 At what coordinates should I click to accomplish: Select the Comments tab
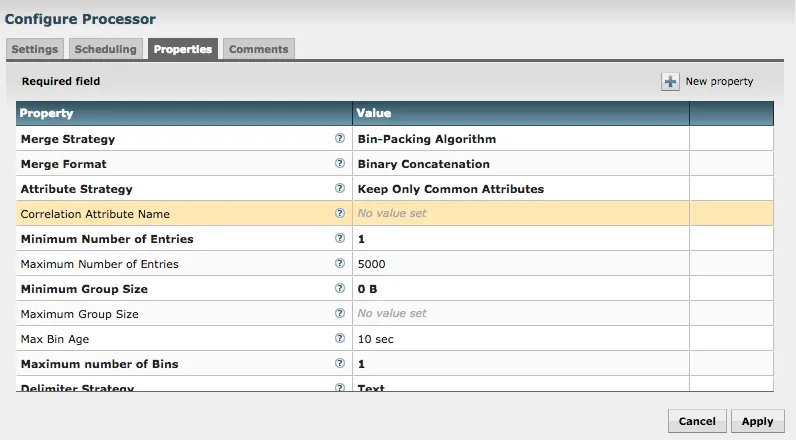(x=258, y=49)
